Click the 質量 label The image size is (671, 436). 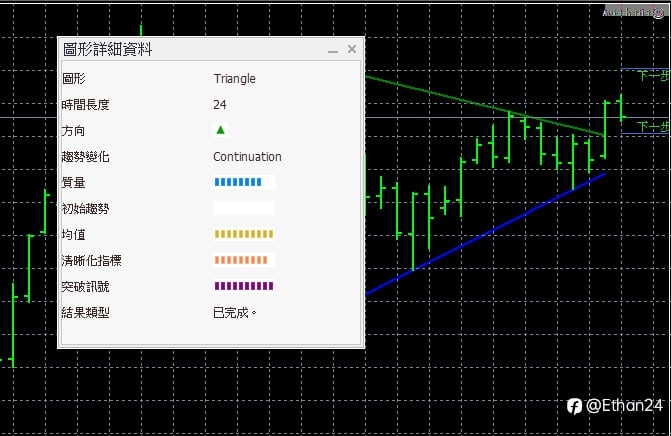point(74,183)
